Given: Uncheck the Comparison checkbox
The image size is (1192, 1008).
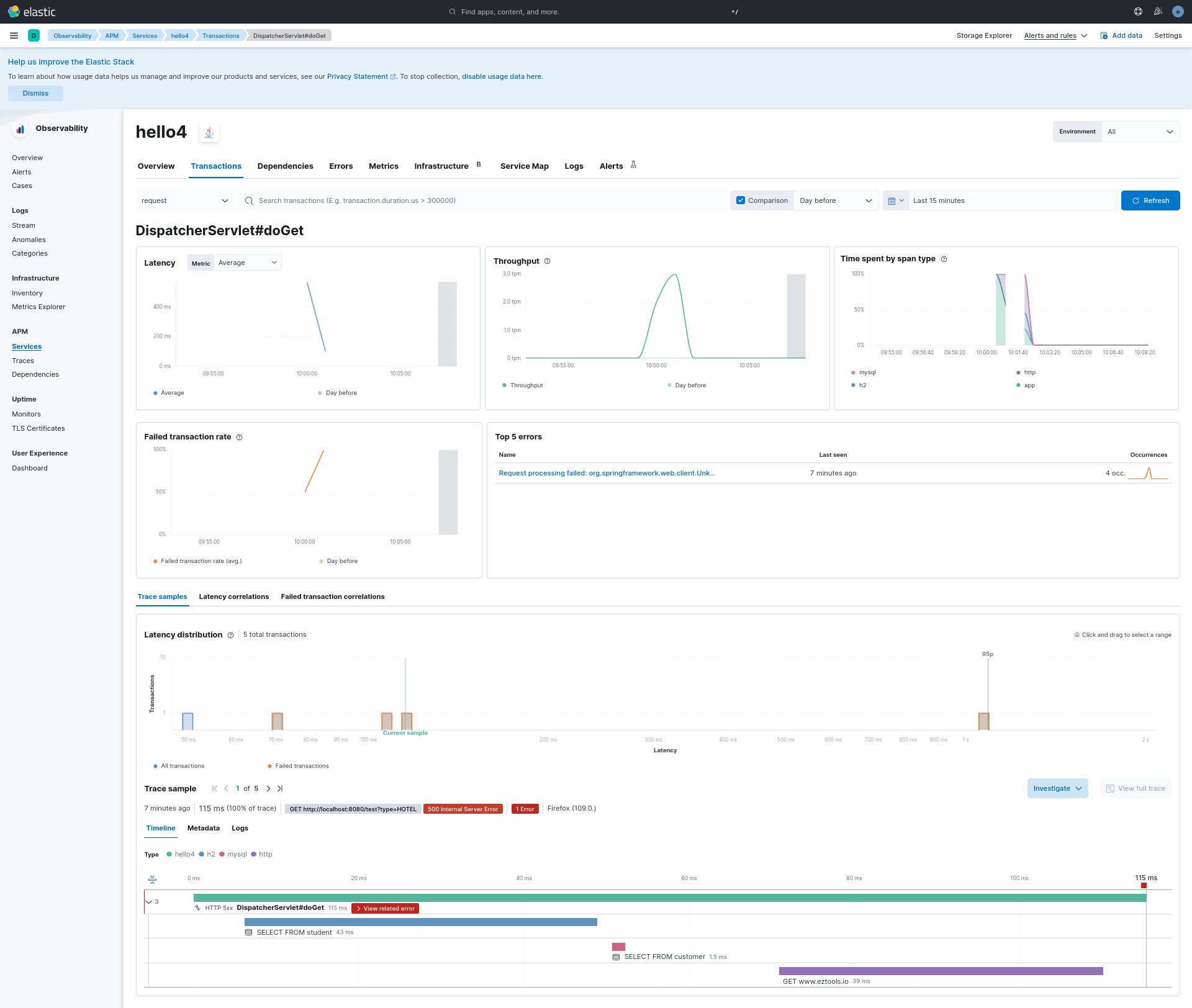Looking at the screenshot, I should coord(741,200).
